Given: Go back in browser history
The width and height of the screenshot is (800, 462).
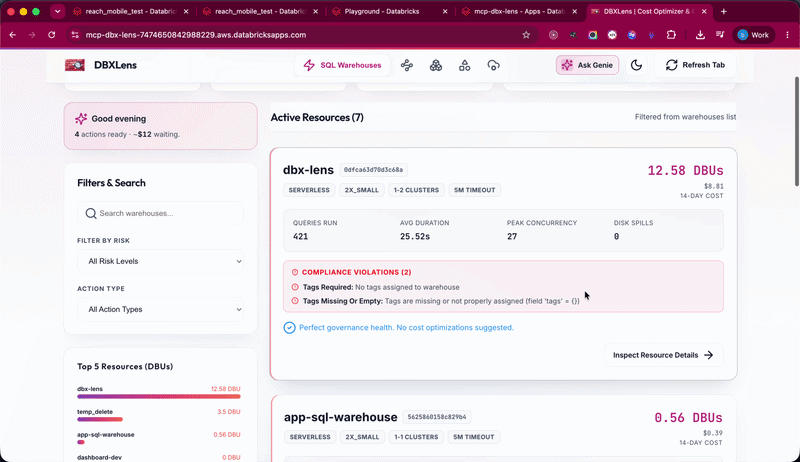Looking at the screenshot, I should (x=13, y=35).
